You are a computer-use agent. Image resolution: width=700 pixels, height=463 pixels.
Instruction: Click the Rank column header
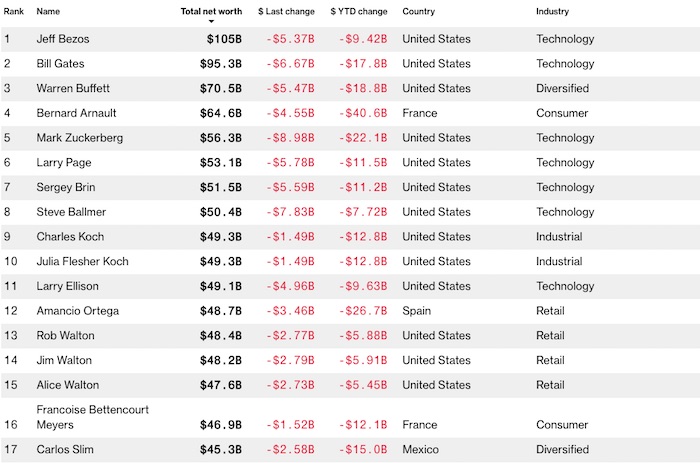click(14, 12)
